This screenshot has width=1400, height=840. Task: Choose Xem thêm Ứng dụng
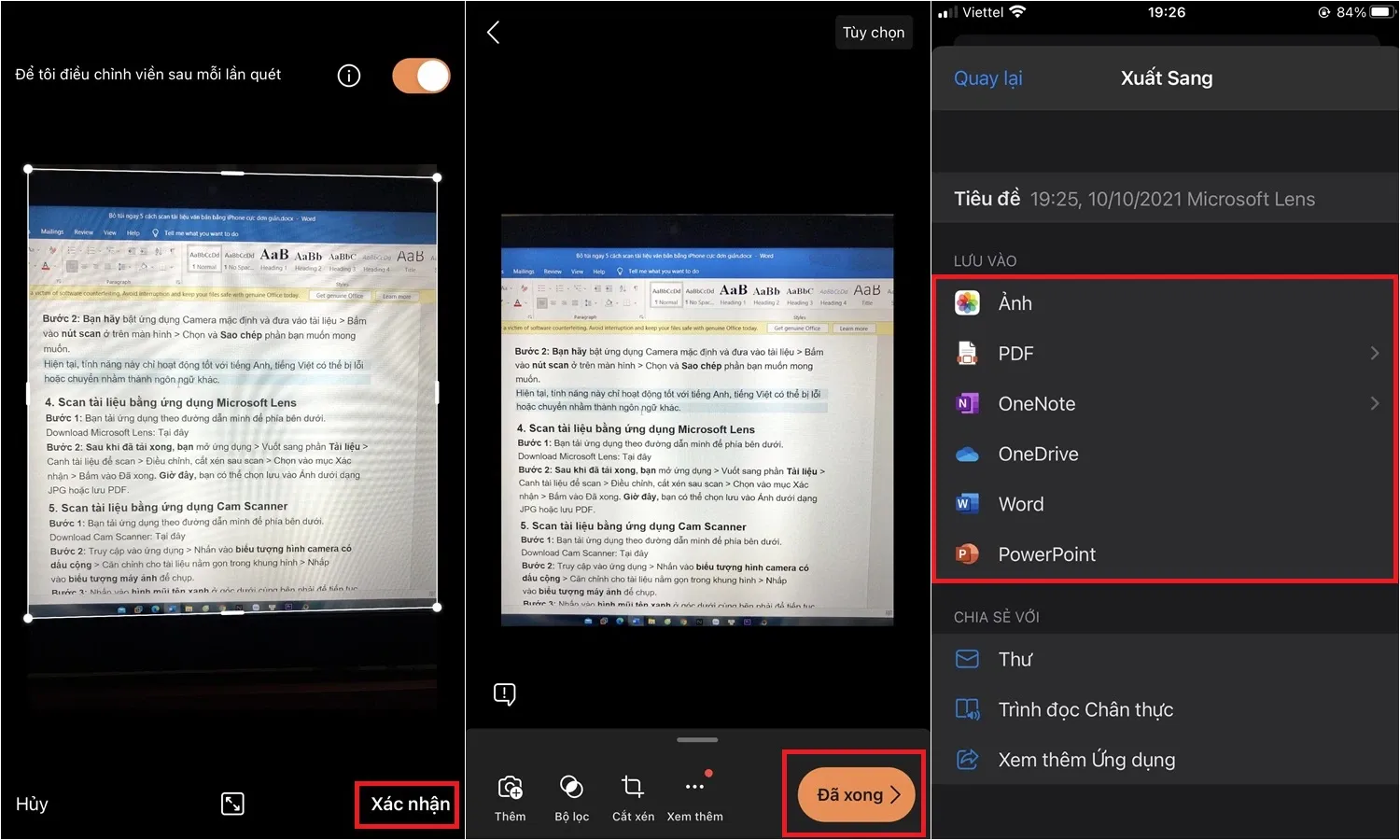pyautogui.click(x=1165, y=760)
